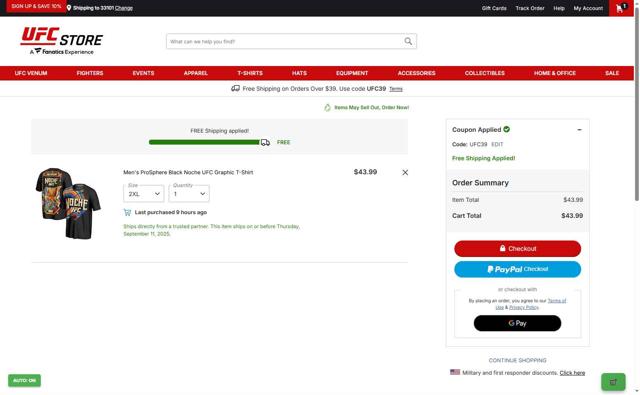Click SIGN UP & SAVE 10% banner
The image size is (640, 395).
tap(36, 6)
